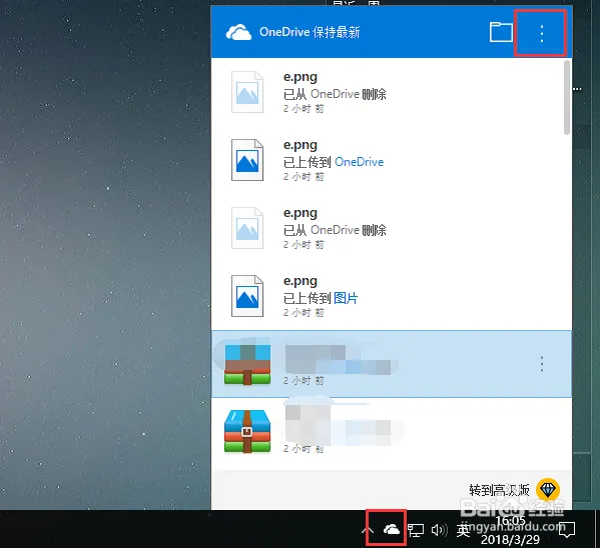Click 转到高级版 upgrade link
Screen dimensions: 600x548
point(499,490)
